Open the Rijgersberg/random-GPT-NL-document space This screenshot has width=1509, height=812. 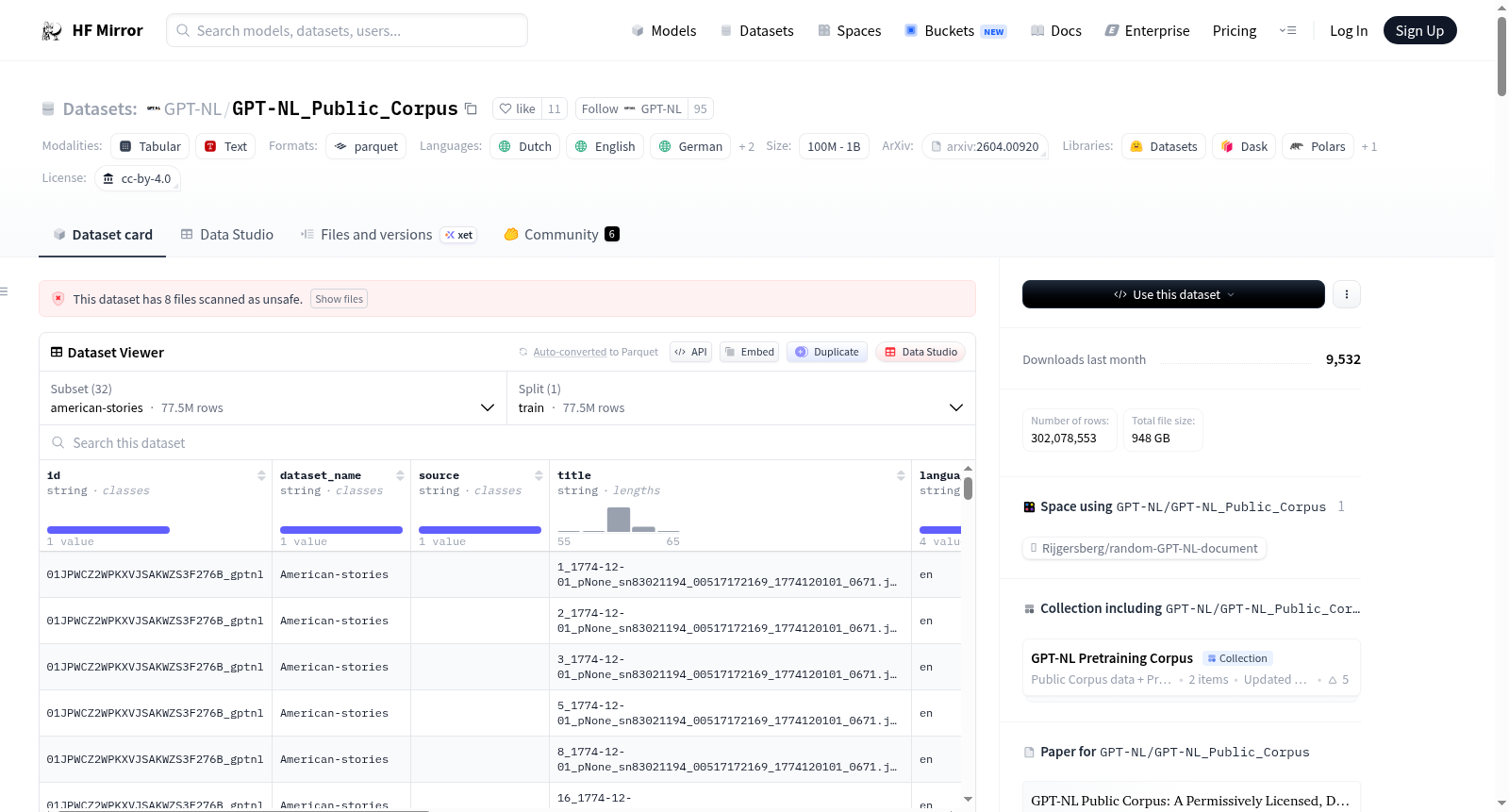(x=1145, y=548)
